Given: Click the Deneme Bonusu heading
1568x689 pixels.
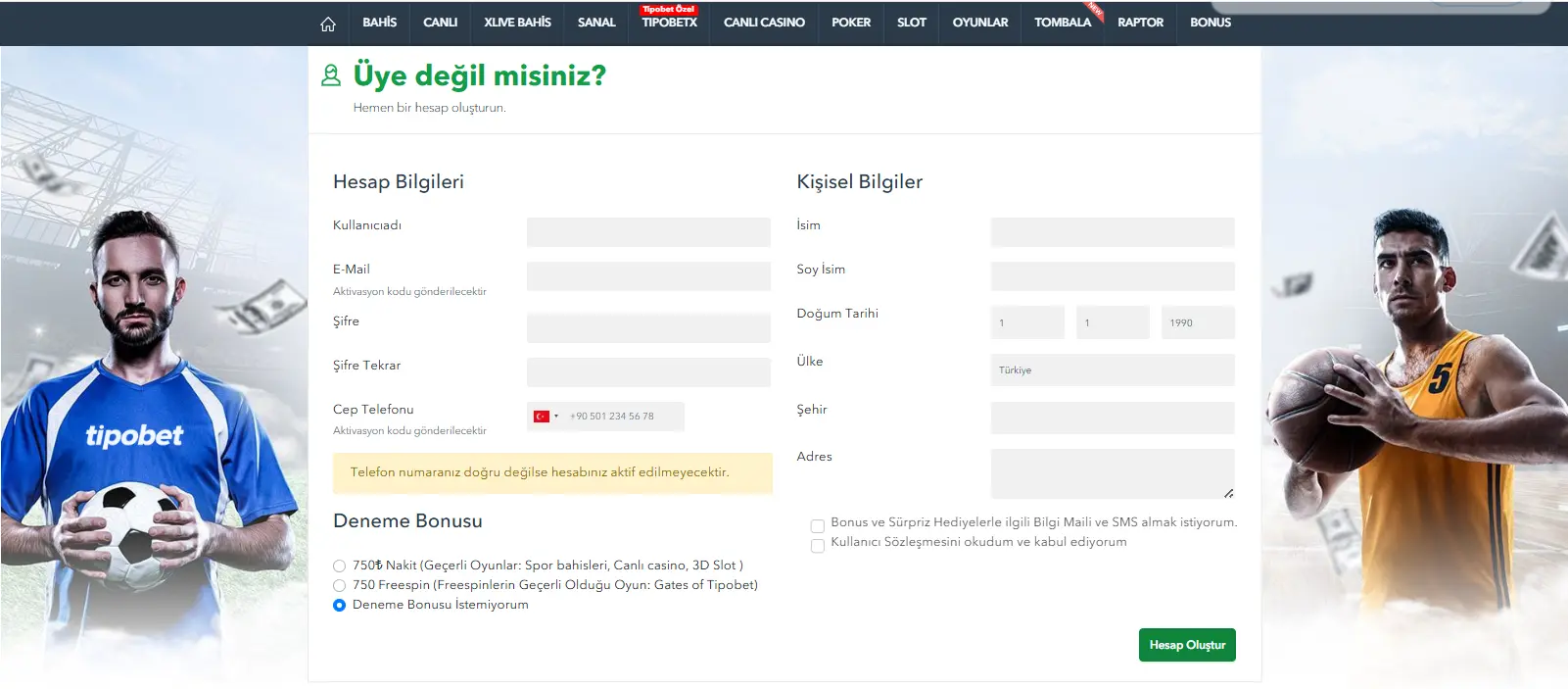Looking at the screenshot, I should (x=407, y=521).
